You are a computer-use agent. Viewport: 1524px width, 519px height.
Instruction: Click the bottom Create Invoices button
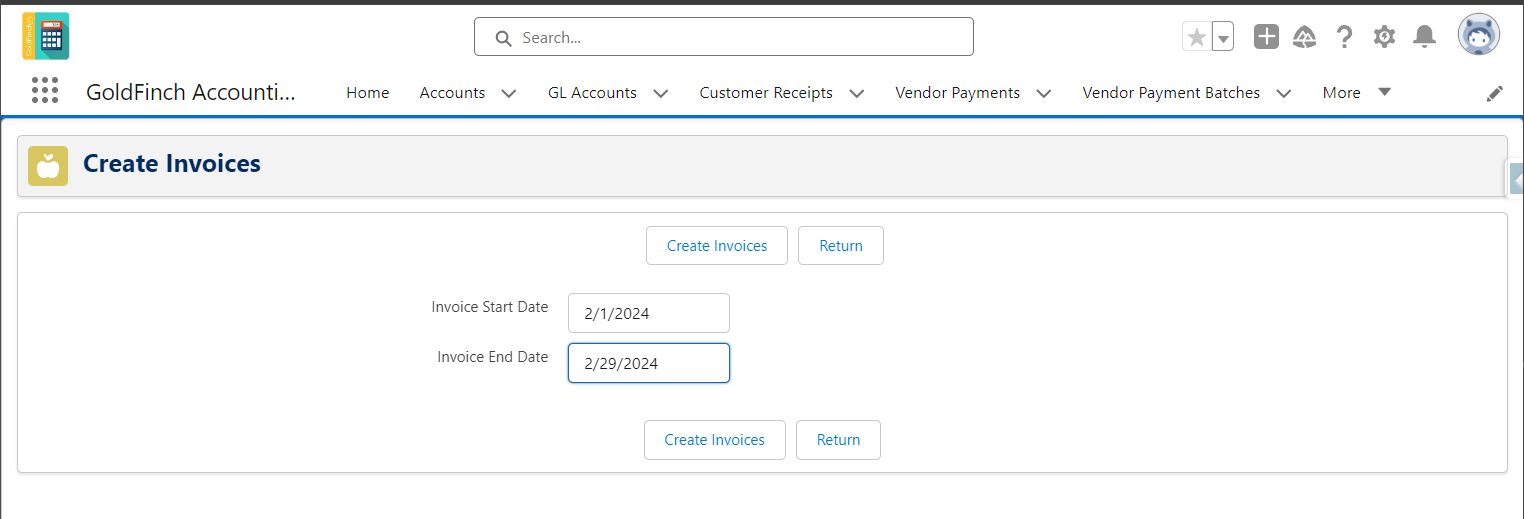tap(715, 440)
